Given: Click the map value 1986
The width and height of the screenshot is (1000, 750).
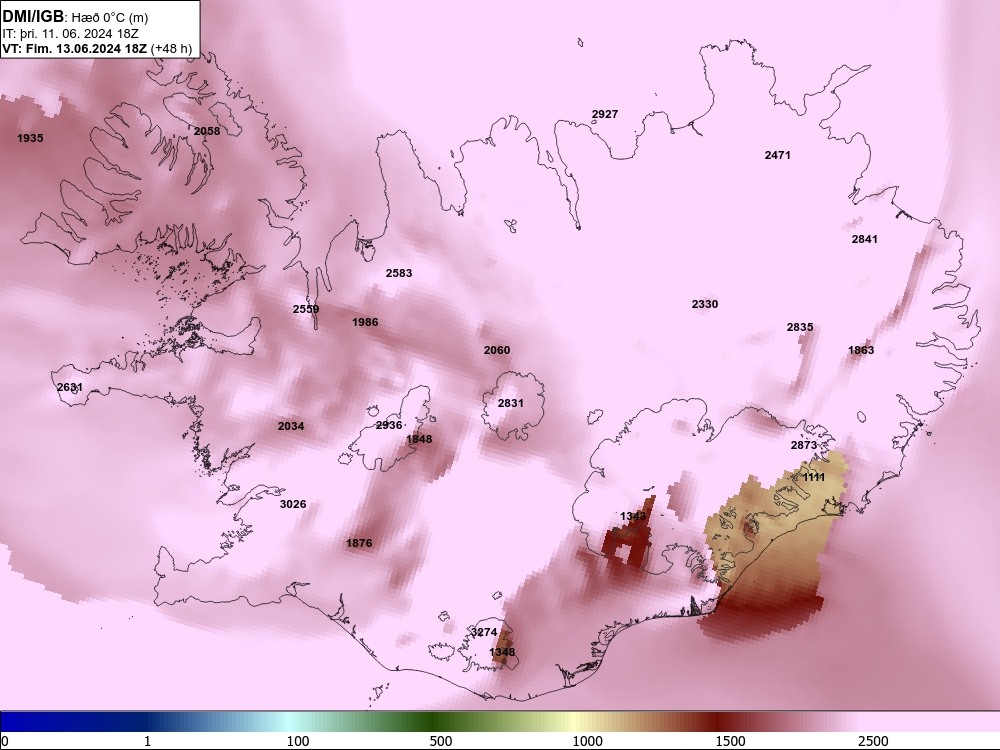Looking at the screenshot, I should tap(365, 322).
